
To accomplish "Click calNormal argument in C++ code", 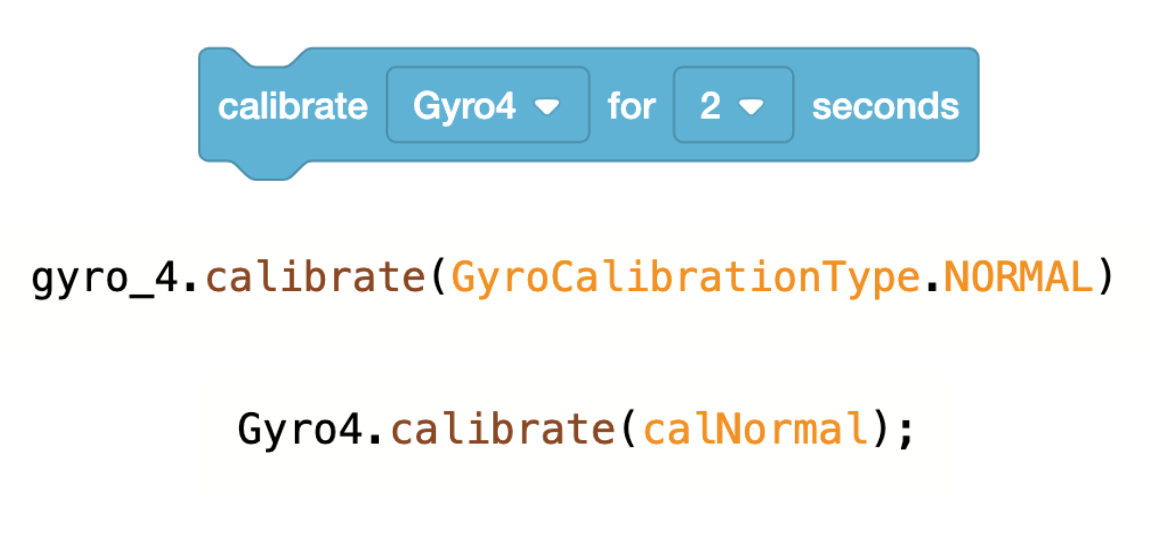I will pos(753,429).
